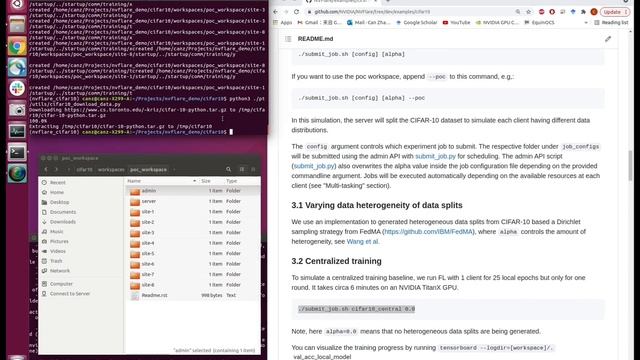640x360 pixels.
Task: Open the Gmail bookmark
Action: coord(320,22)
